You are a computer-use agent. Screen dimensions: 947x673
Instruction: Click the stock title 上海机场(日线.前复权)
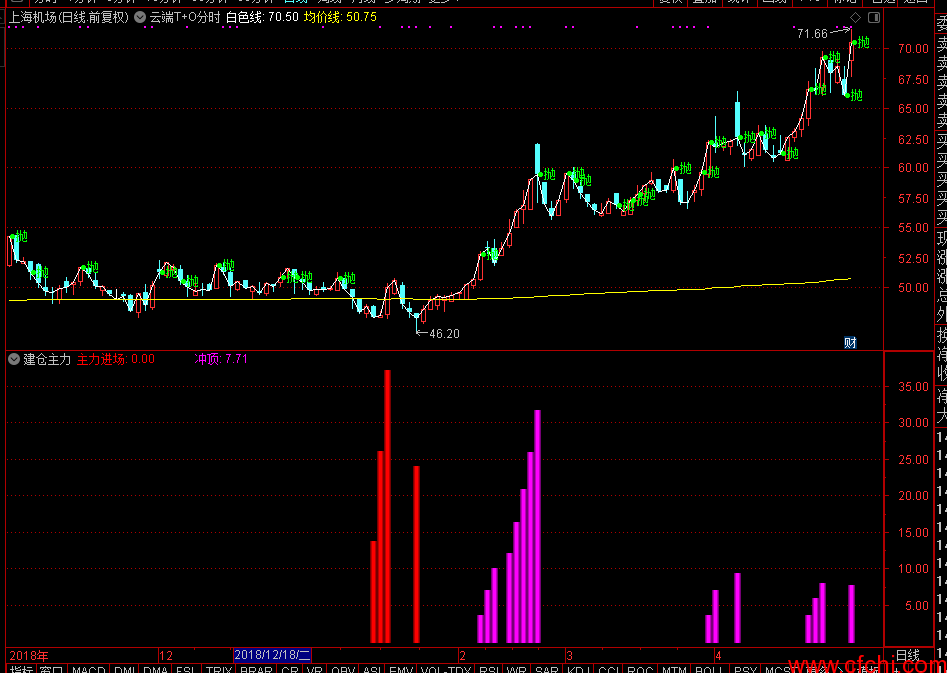69,18
